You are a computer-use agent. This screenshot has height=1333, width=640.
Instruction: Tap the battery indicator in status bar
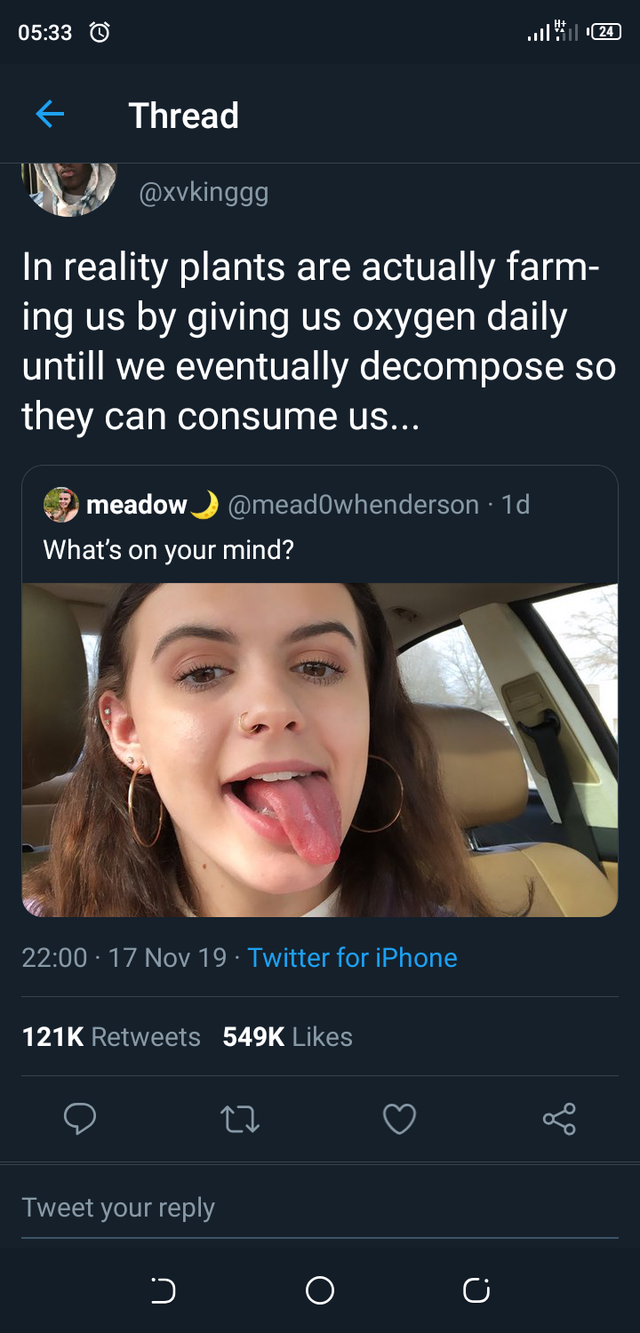pos(605,33)
